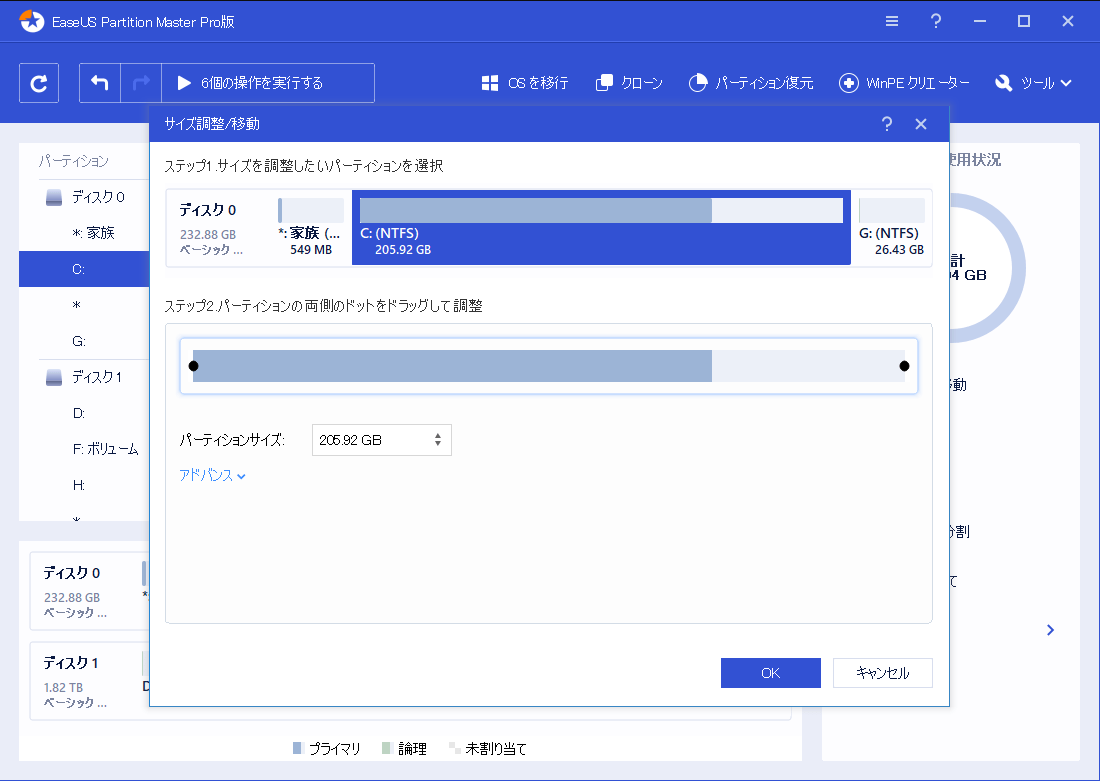Viewport: 1100px width, 781px height.
Task: Minimize the EaseUS Partition Master window
Action: [980, 21]
